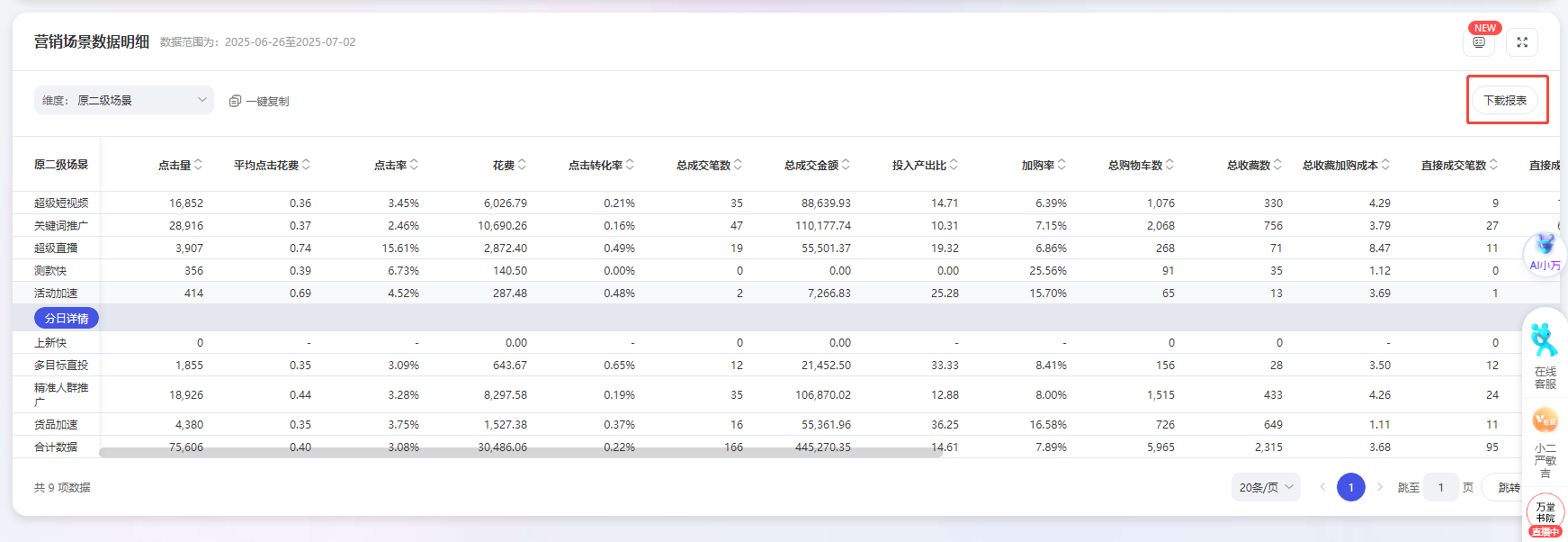This screenshot has width=1568, height=542.
Task: Sort table by 花费 column
Action: coord(522,165)
